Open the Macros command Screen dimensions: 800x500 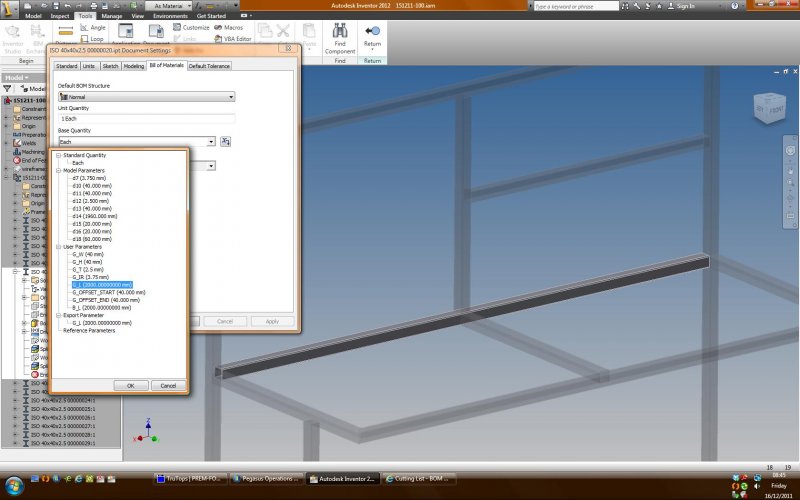click(229, 28)
